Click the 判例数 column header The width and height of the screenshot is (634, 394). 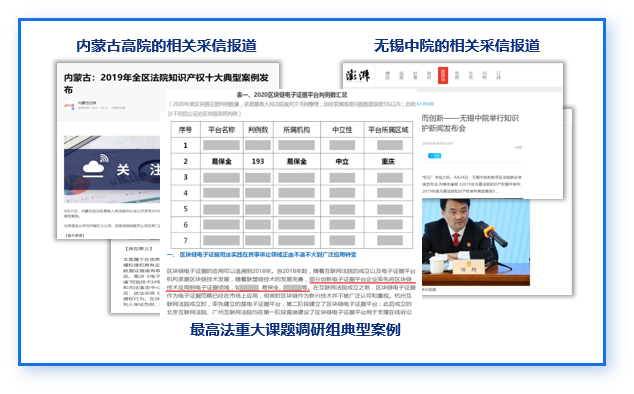click(x=258, y=130)
